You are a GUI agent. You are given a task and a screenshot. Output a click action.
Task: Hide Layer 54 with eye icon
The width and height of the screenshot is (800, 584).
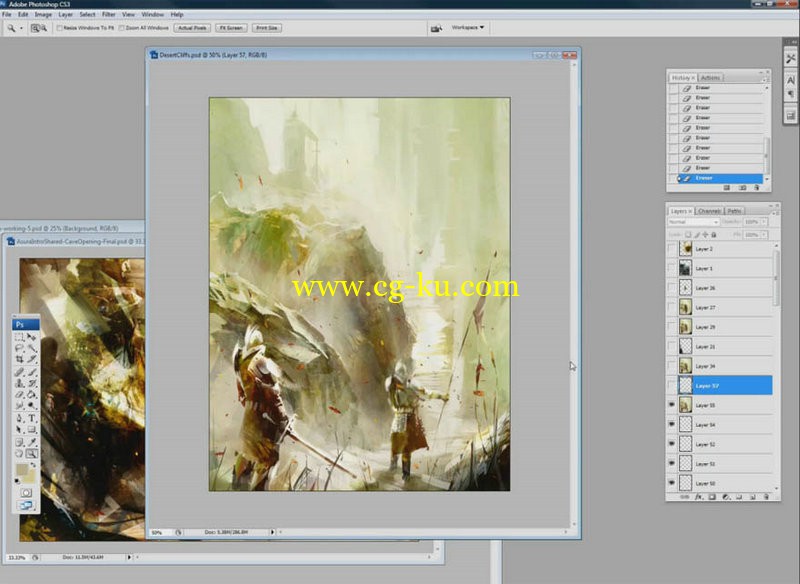pos(672,424)
